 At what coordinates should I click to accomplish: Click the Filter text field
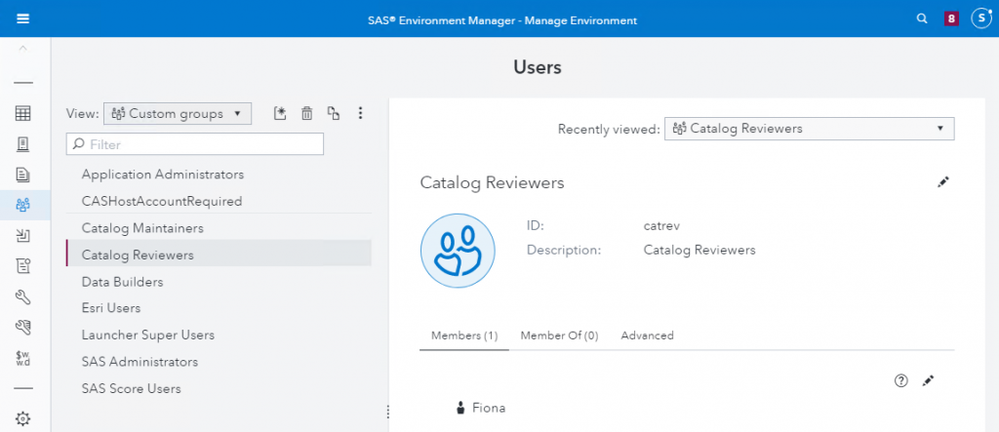point(195,145)
